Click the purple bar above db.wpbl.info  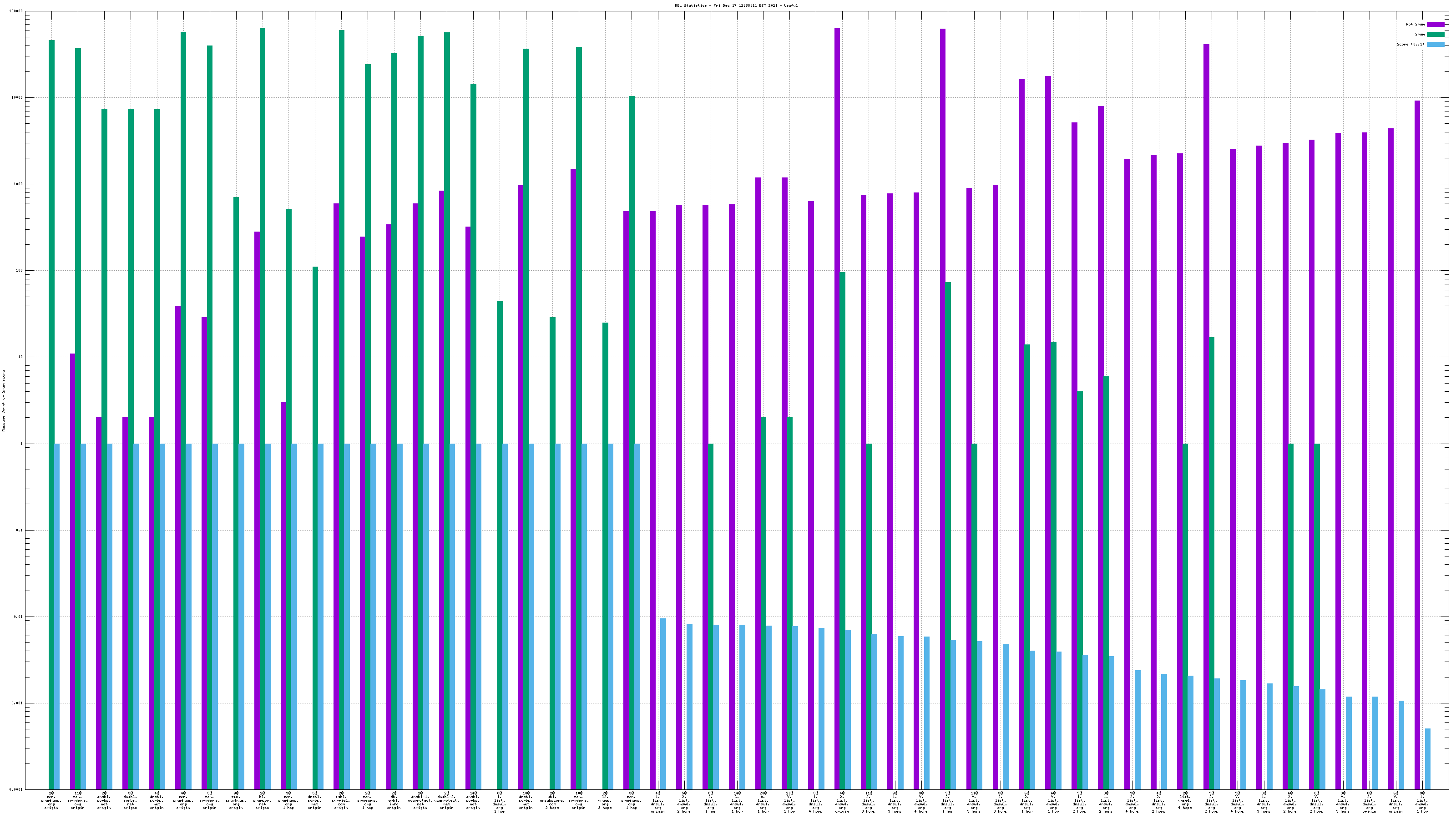click(389, 452)
